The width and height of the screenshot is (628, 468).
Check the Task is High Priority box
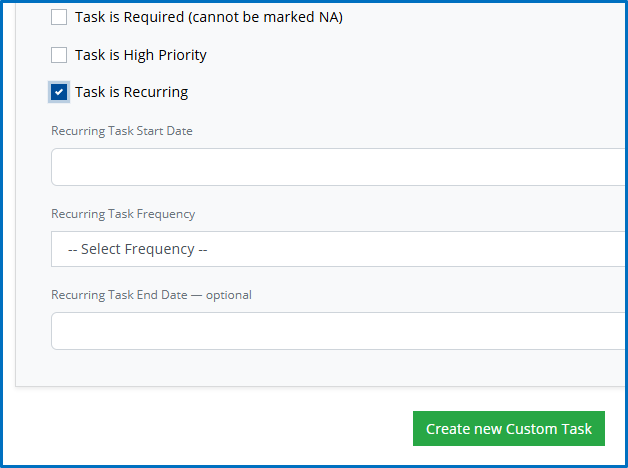[x=59, y=55]
